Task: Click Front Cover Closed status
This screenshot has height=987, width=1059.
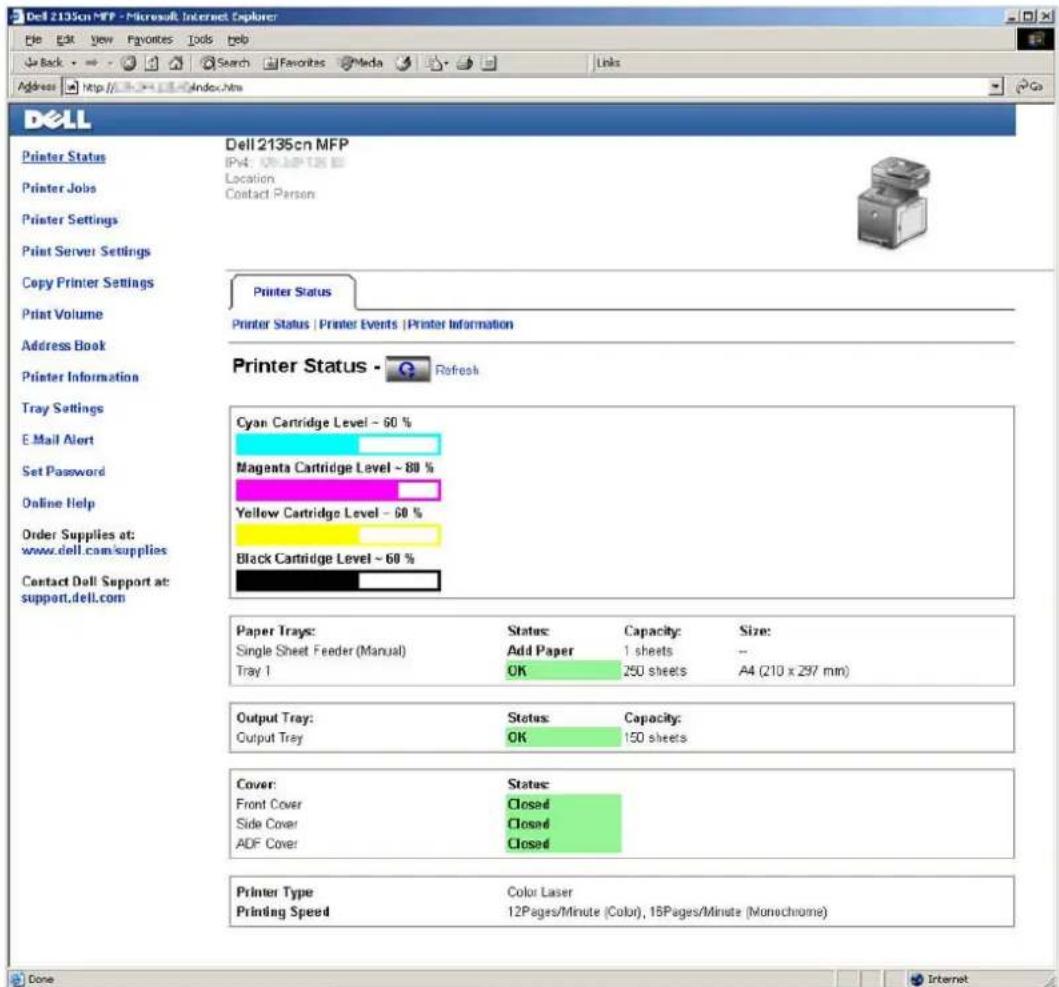Action: click(563, 804)
